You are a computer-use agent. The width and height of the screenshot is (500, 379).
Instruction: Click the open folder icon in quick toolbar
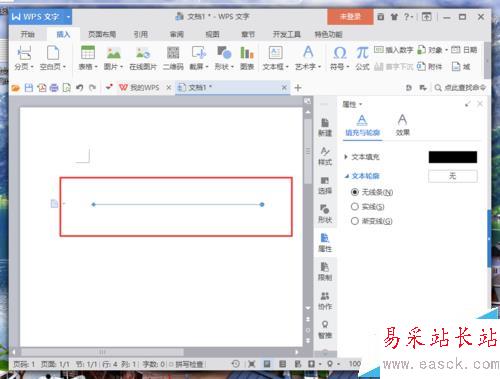[x=16, y=88]
